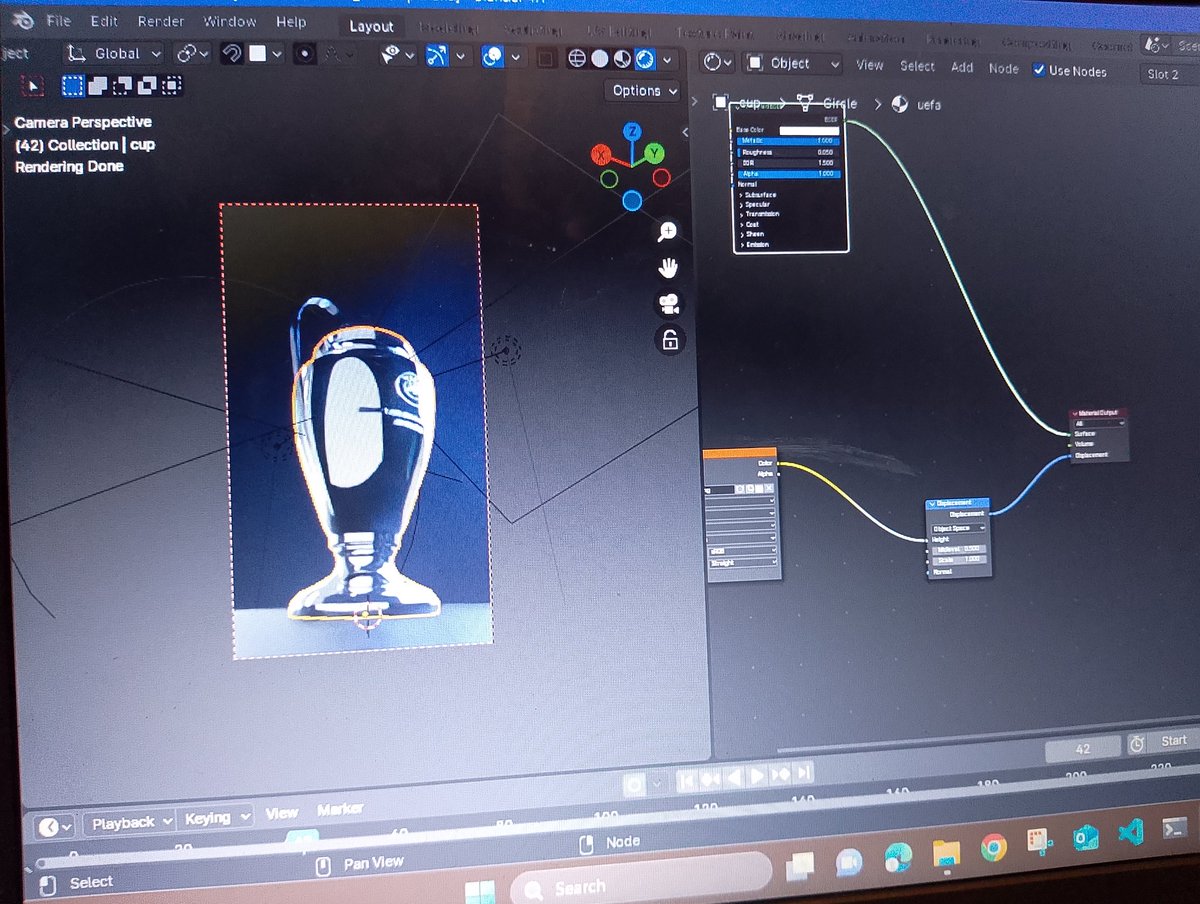1200x904 pixels.
Task: Toggle the Use Nodes checkbox
Action: pyautogui.click(x=1039, y=70)
